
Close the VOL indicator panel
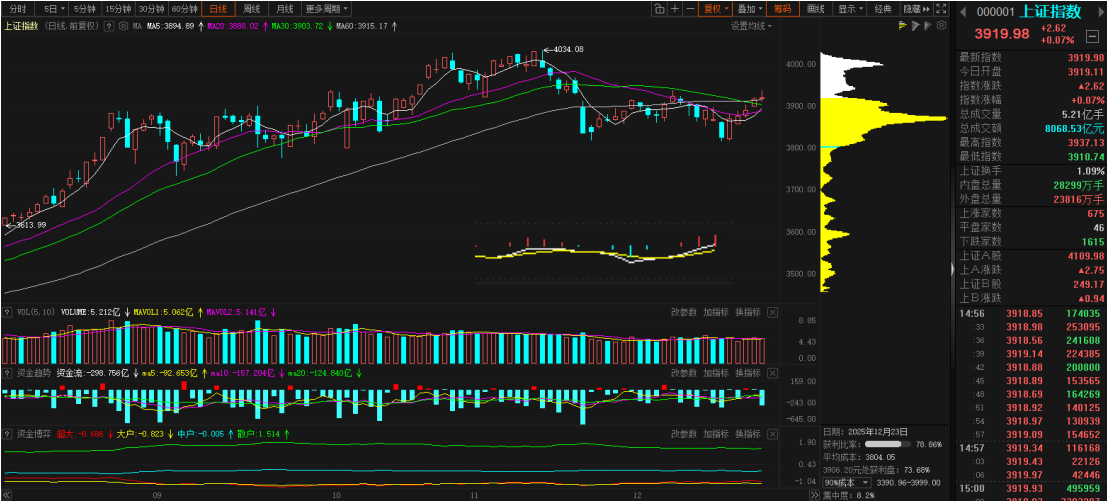772,312
